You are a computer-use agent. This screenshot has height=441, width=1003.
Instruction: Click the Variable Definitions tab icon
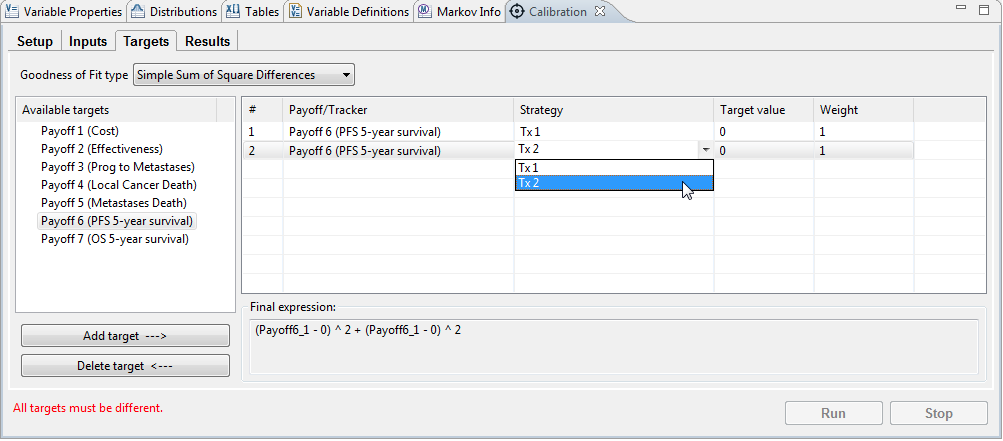tap(296, 12)
